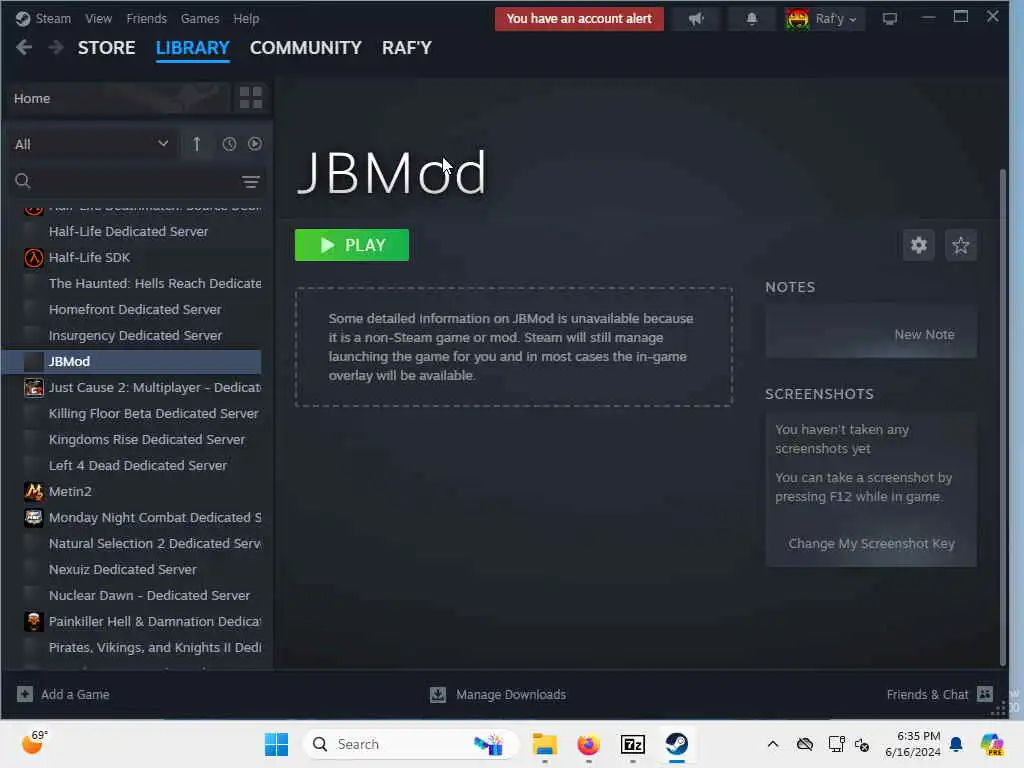Open the Steam menu
Image resolution: width=1024 pixels, height=768 pixels.
53,18
